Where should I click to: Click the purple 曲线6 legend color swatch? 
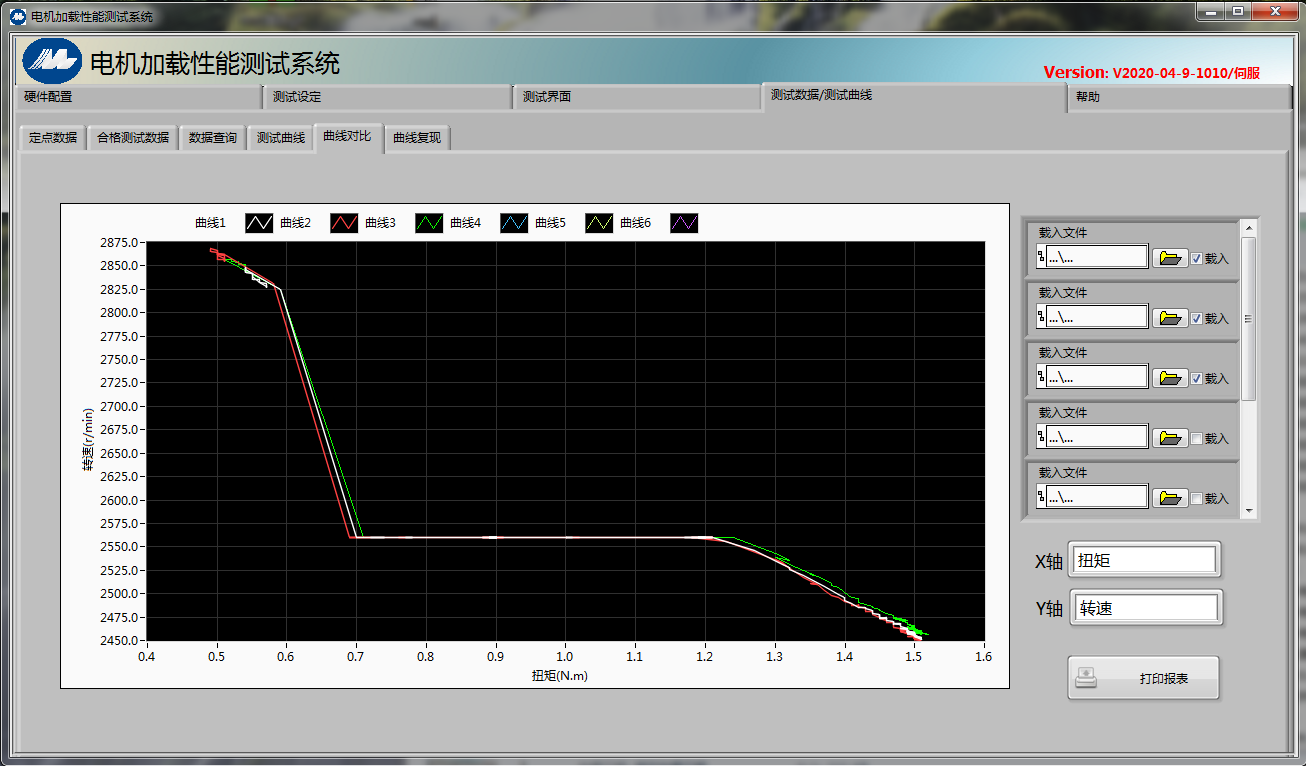coord(684,223)
